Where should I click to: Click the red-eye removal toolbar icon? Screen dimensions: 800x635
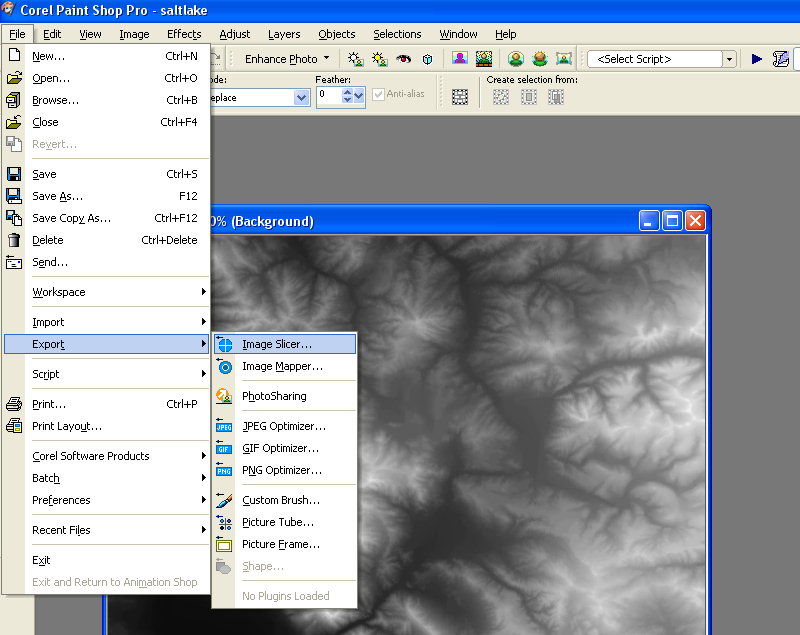(404, 59)
